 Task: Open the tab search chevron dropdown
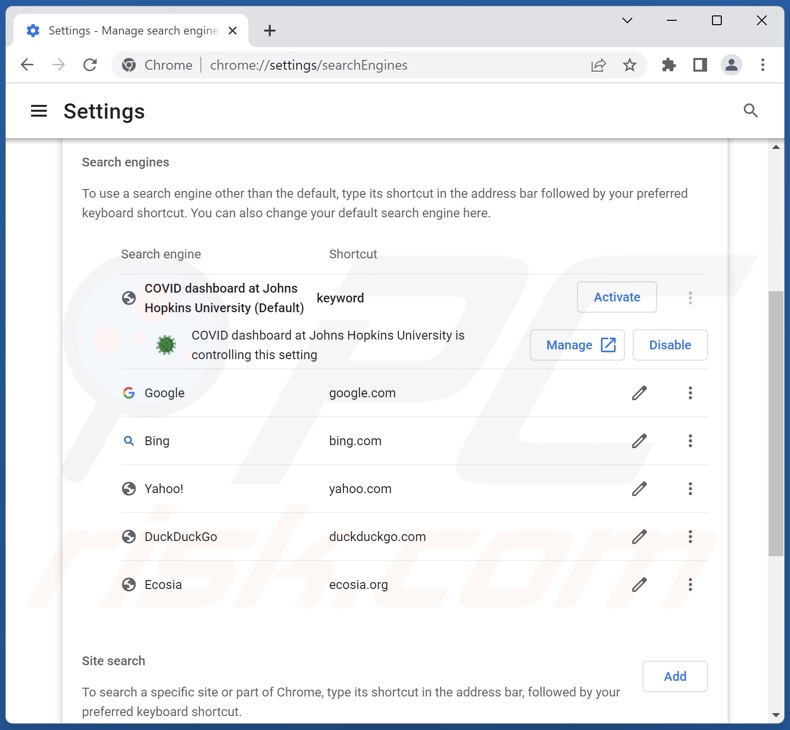[x=627, y=21]
